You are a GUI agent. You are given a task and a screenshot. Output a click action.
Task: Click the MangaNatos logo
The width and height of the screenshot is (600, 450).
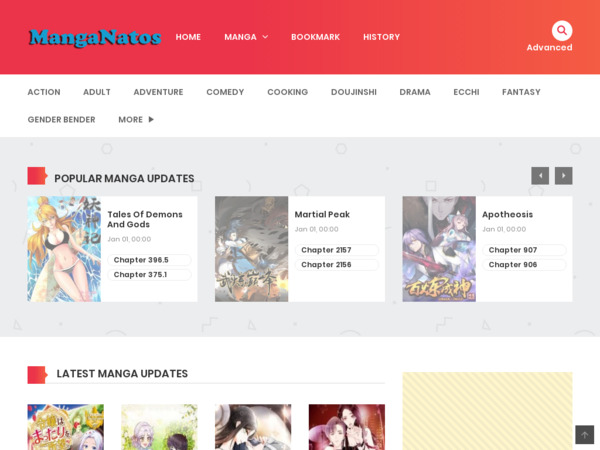click(95, 38)
